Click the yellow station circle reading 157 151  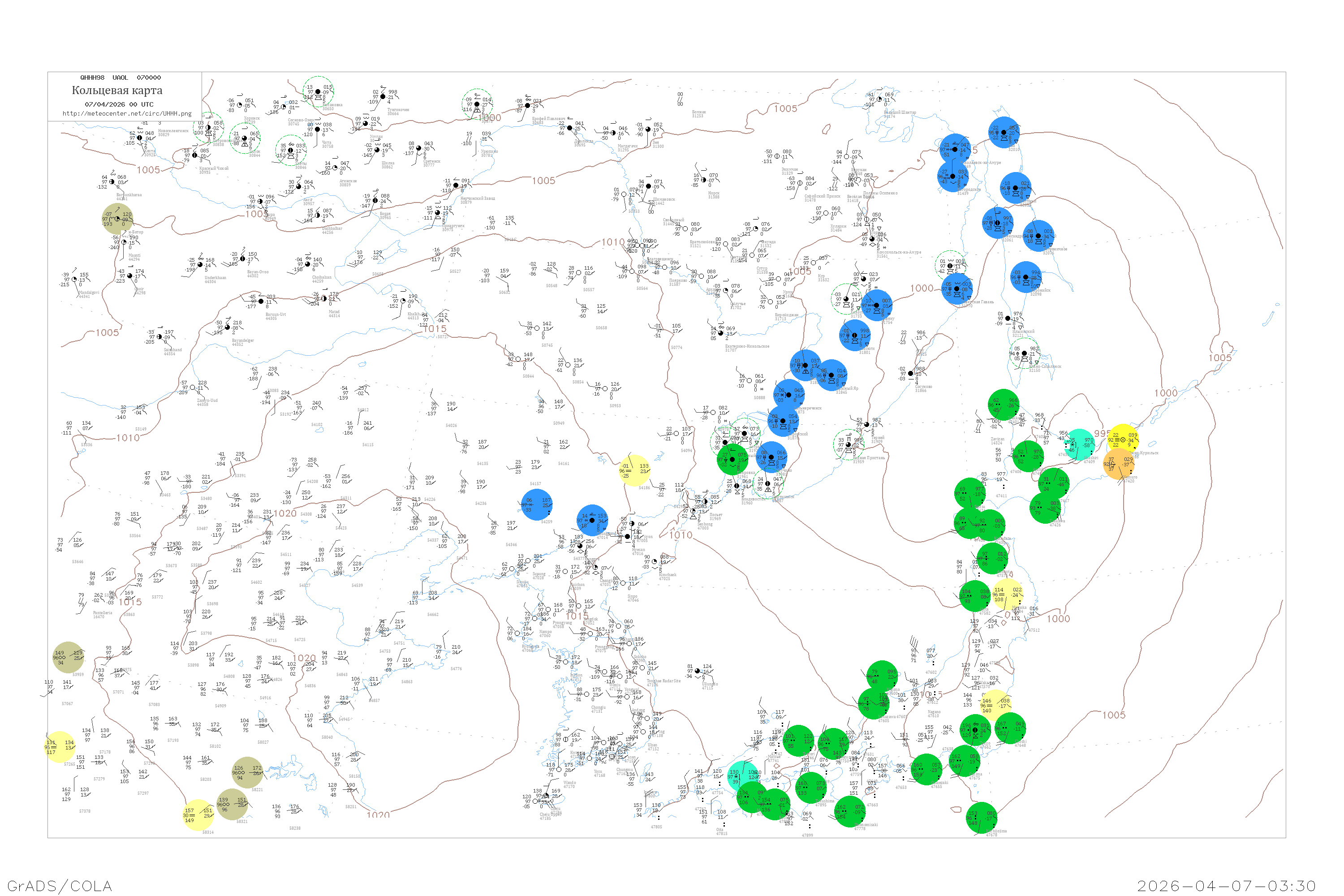point(198,815)
